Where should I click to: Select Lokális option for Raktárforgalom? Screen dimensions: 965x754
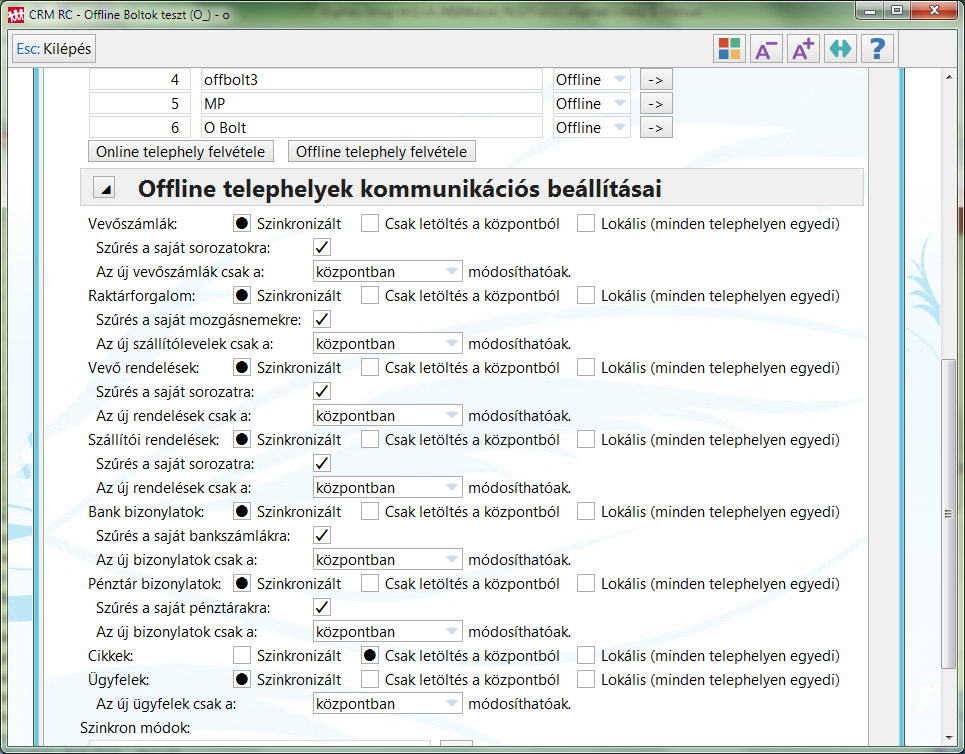(586, 295)
